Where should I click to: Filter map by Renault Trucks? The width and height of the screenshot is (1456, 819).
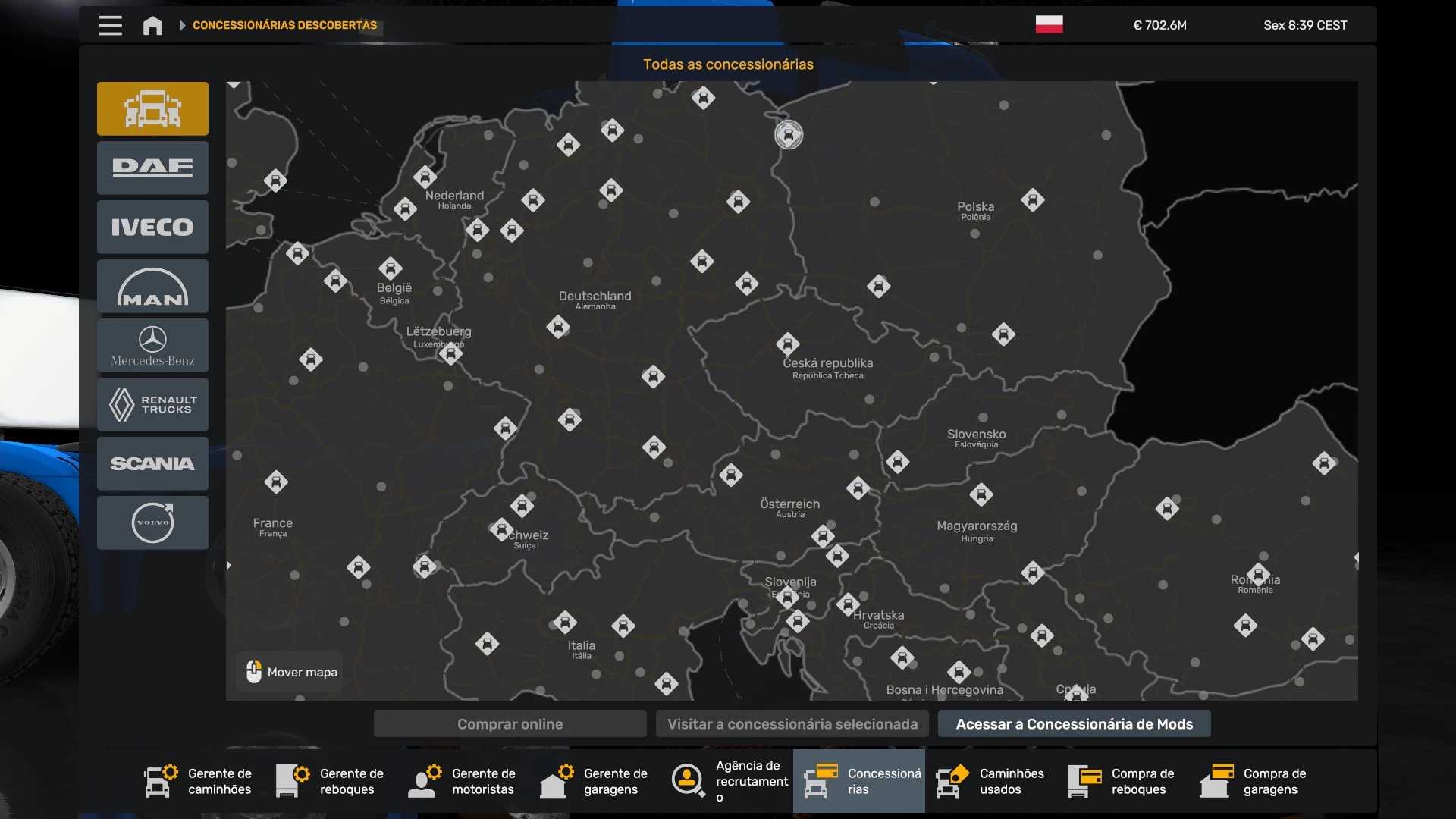[x=152, y=405]
